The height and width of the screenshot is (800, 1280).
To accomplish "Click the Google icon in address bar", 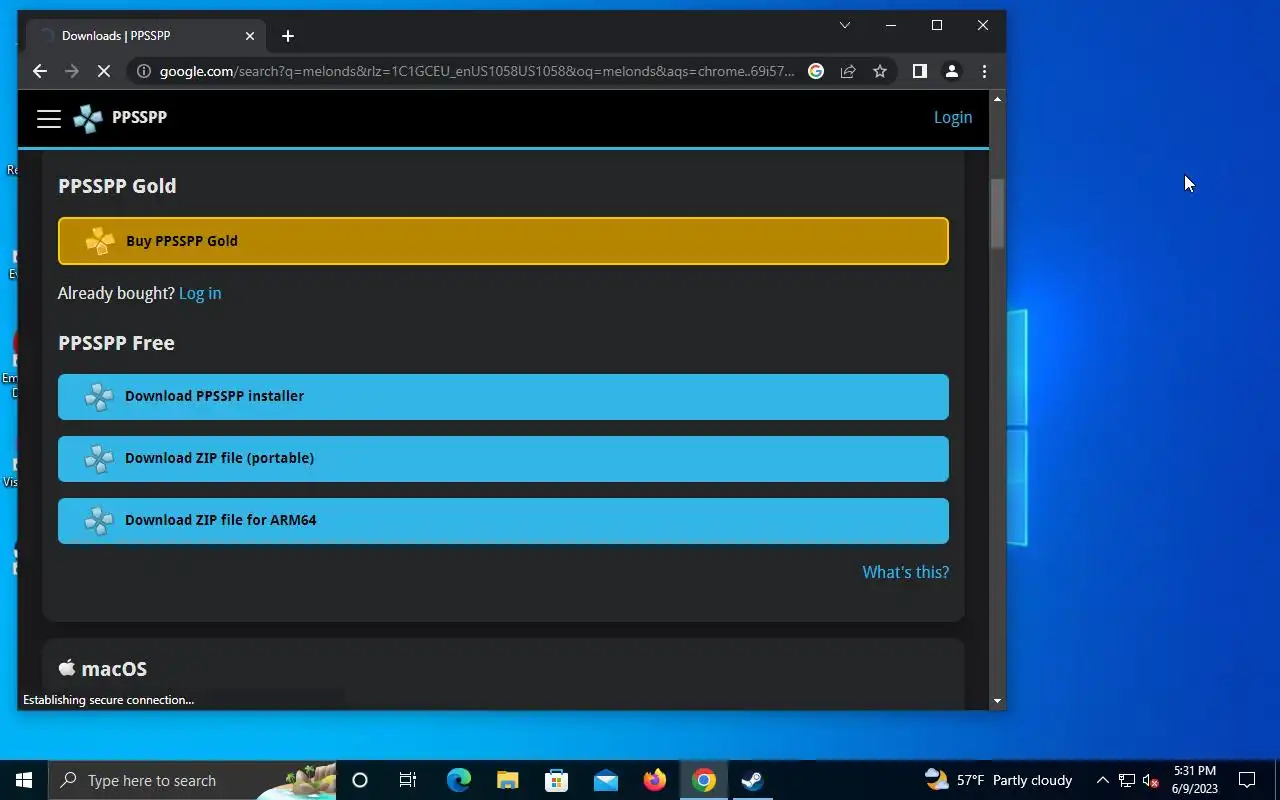I will click(x=816, y=71).
